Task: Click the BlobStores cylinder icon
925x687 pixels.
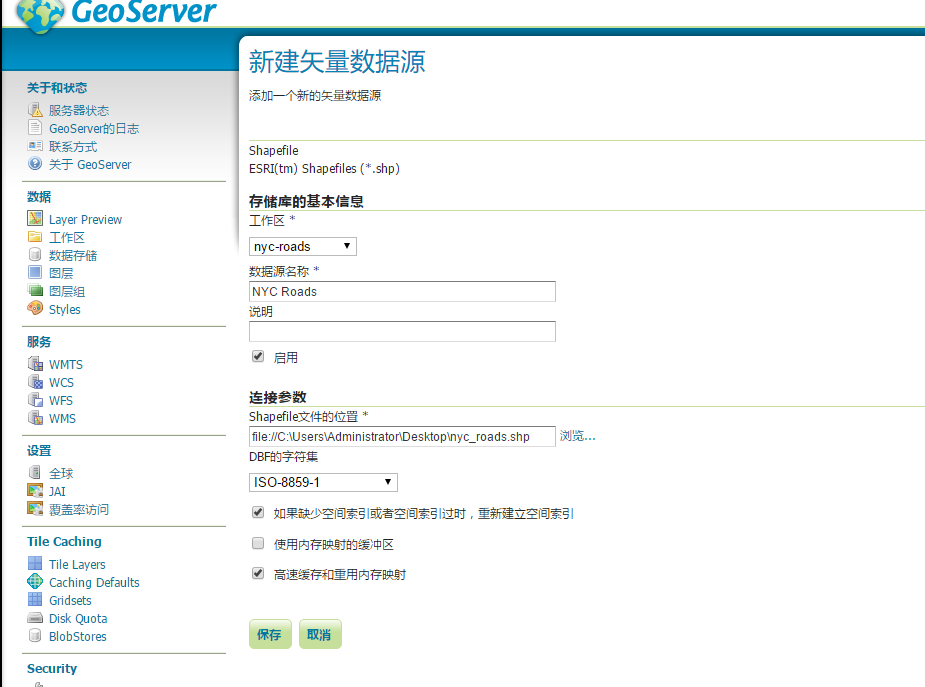Action: coord(35,635)
